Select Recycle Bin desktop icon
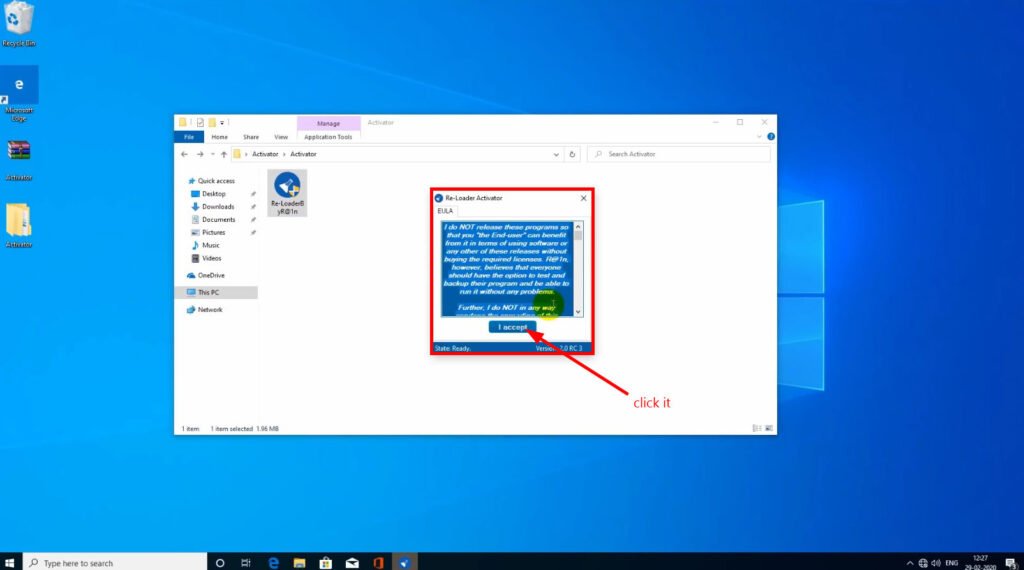The height and width of the screenshot is (570, 1024). [x=19, y=24]
